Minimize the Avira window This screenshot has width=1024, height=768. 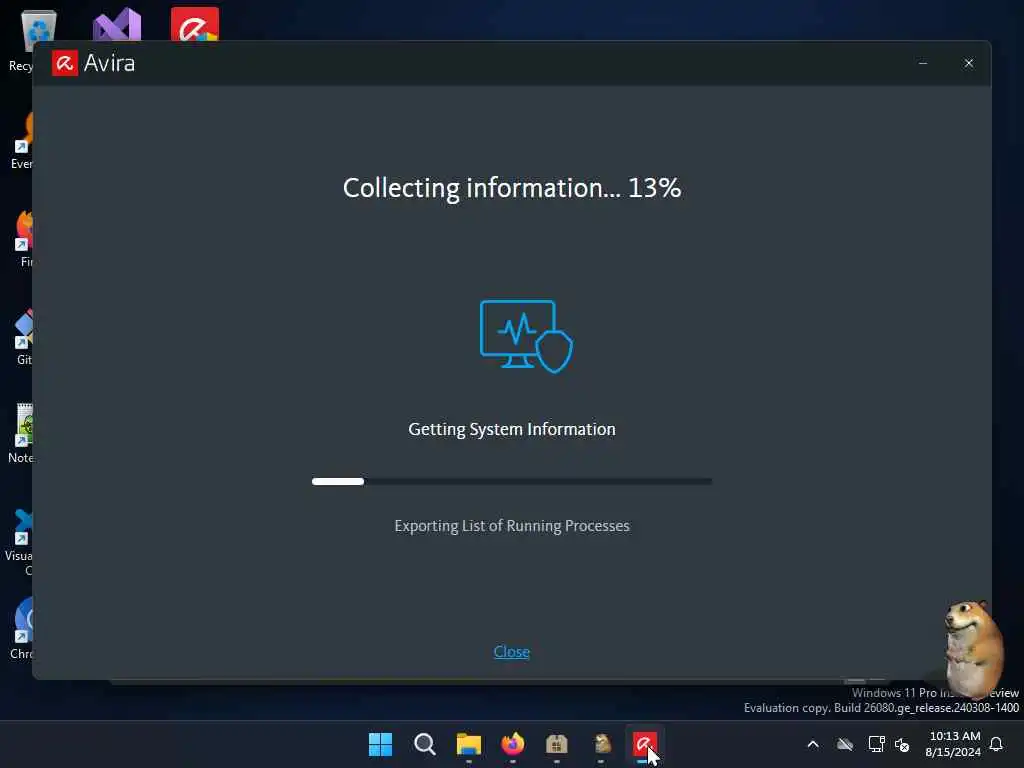point(923,63)
